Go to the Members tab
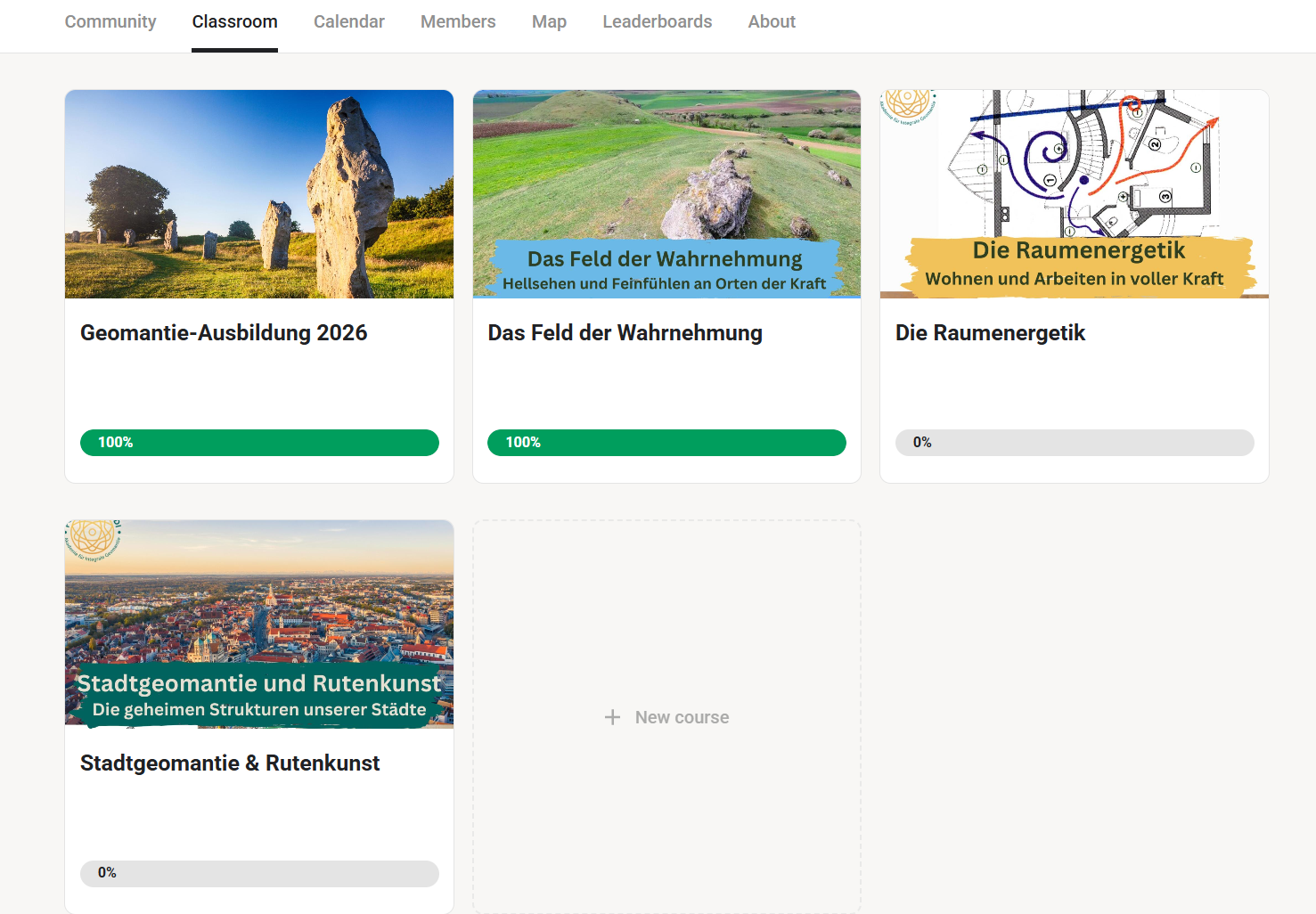The image size is (1316, 914). click(458, 21)
